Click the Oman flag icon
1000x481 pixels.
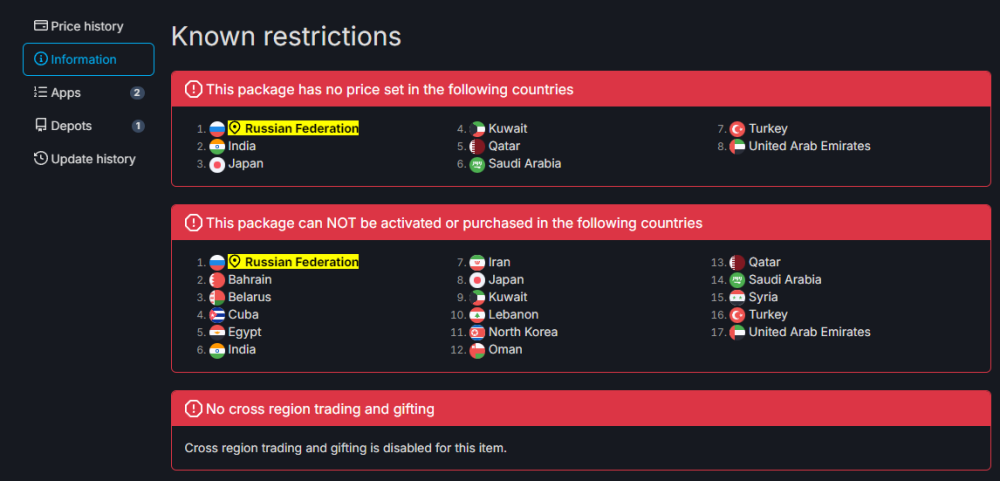coord(477,350)
